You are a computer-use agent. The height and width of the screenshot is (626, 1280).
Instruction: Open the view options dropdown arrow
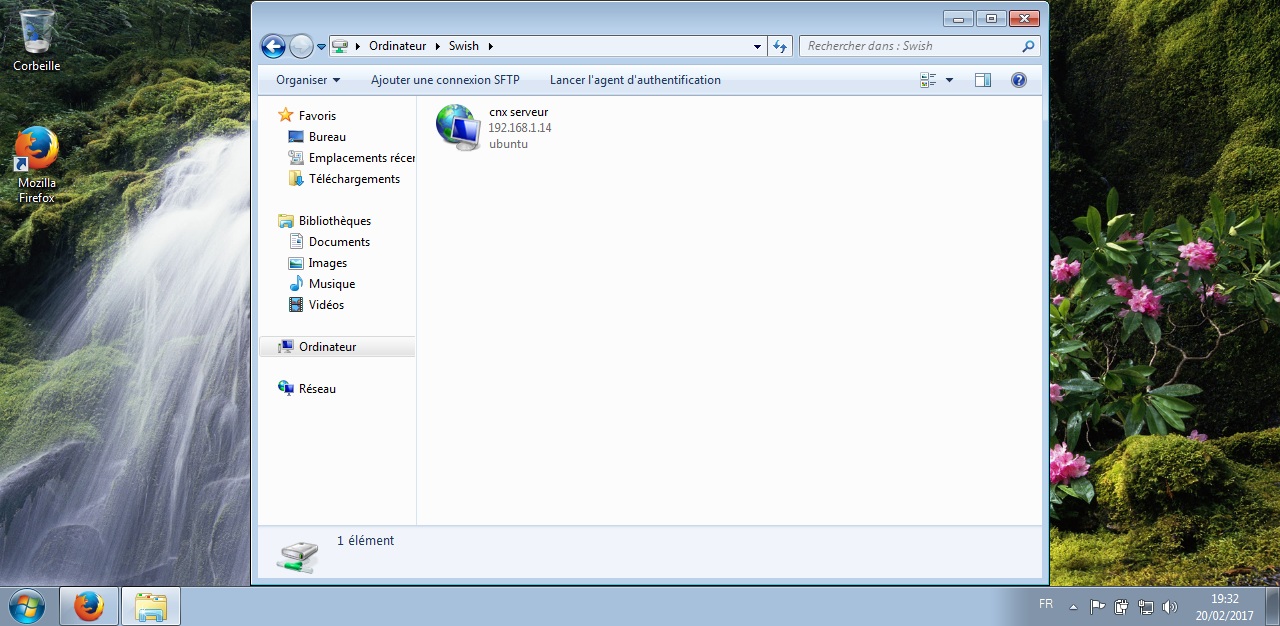pyautogui.click(x=949, y=80)
